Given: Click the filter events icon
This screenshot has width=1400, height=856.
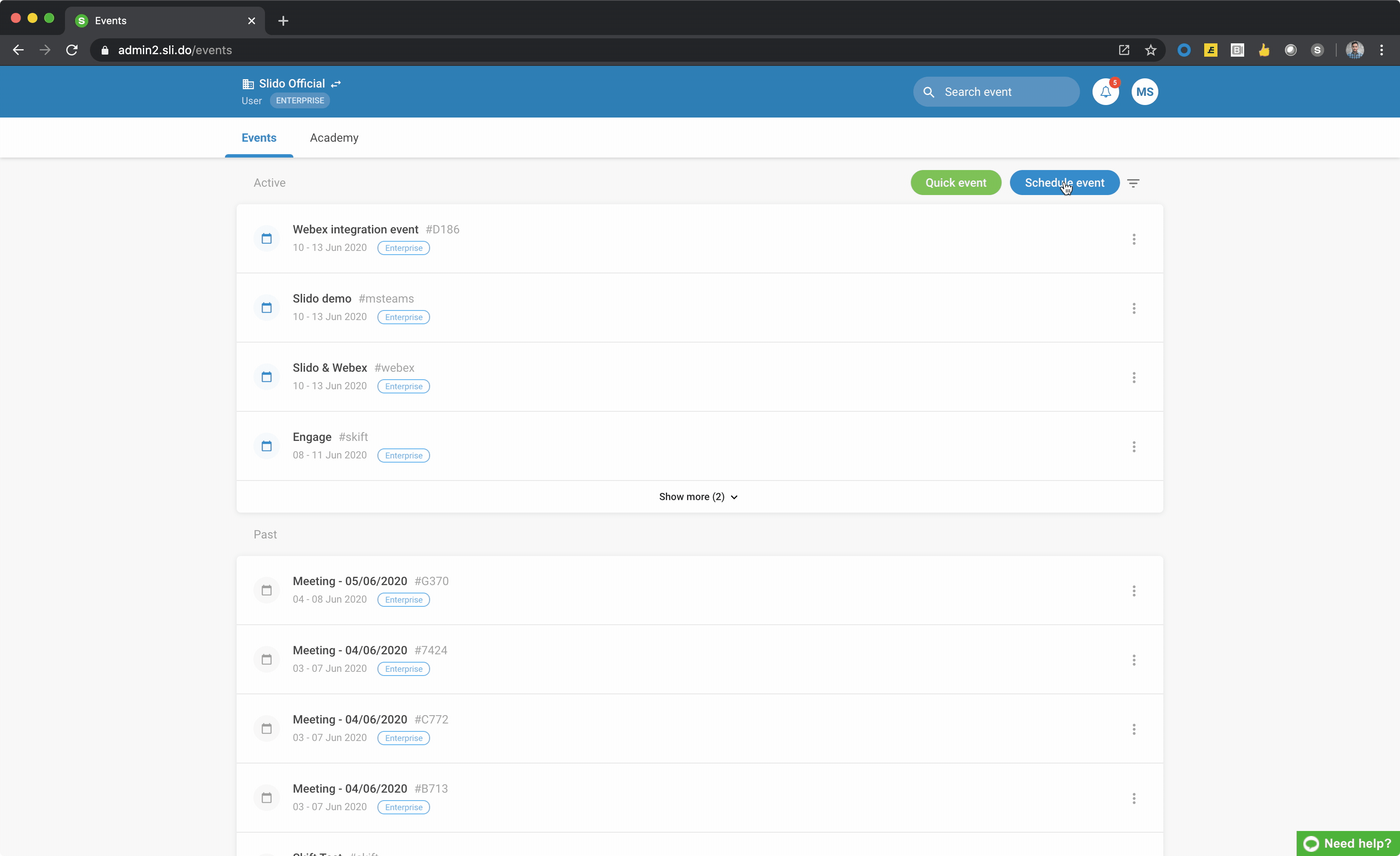Looking at the screenshot, I should (x=1133, y=183).
